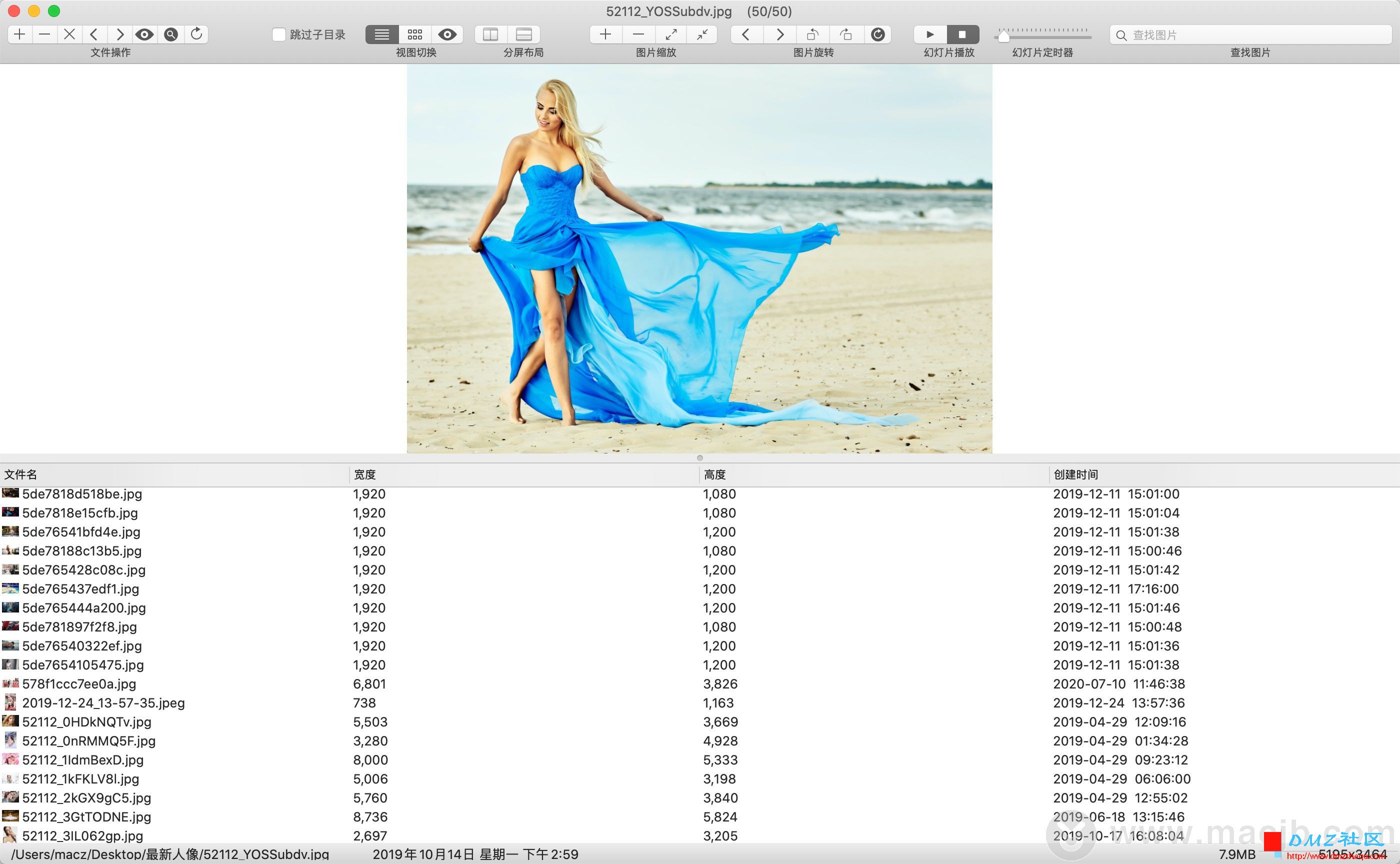Click status bar date 2019年10月14日 星期一
This screenshot has height=864, width=1400.
tap(445, 854)
